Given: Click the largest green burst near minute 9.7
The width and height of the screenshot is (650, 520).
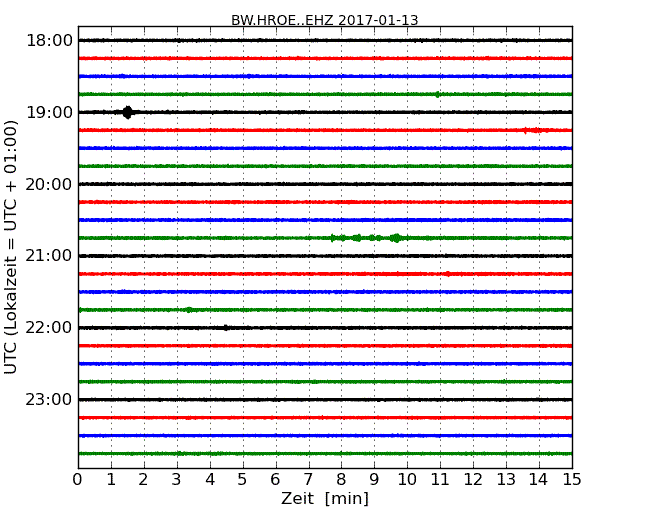Looking at the screenshot, I should pyautogui.click(x=397, y=238).
